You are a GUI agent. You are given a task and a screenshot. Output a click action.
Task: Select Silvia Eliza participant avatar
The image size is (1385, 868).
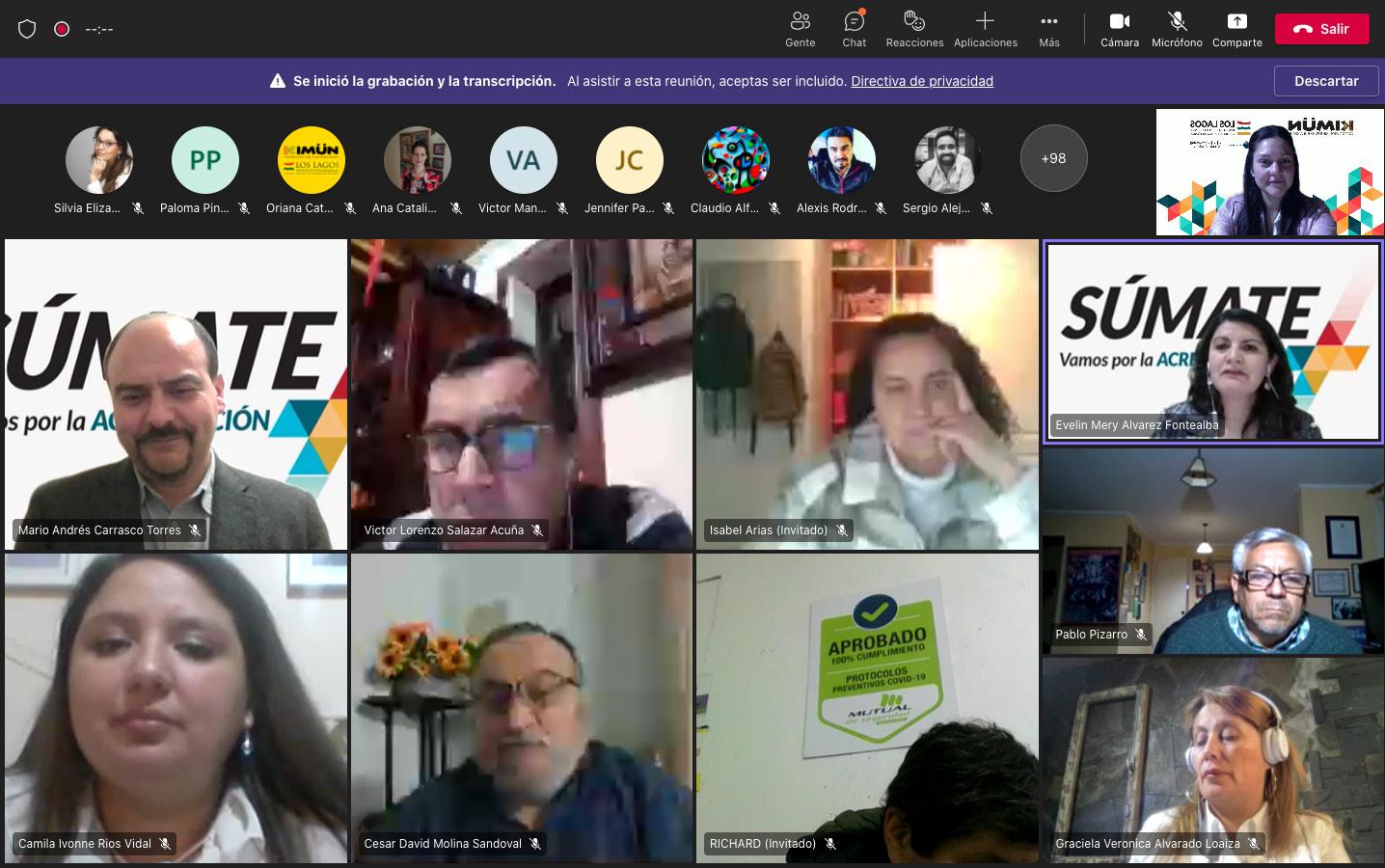pos(99,159)
